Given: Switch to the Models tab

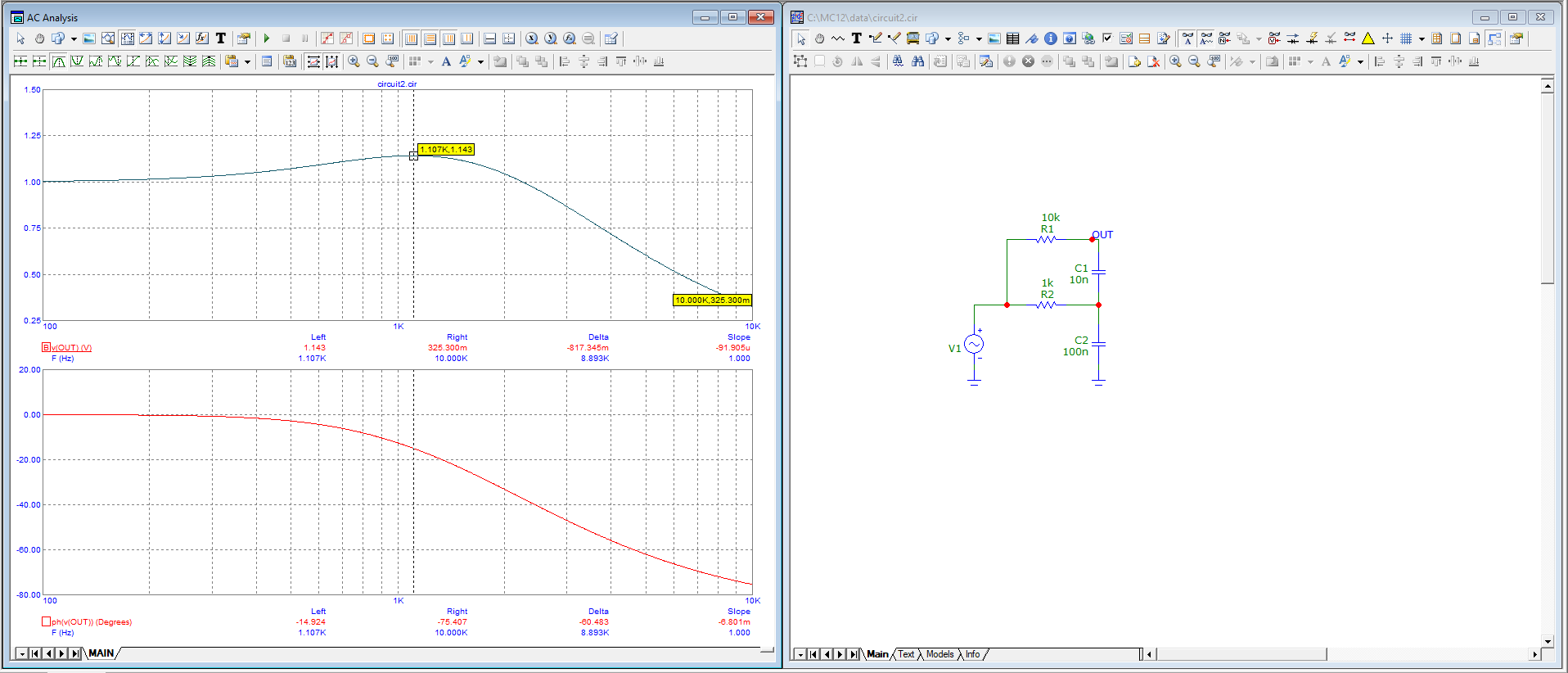Looking at the screenshot, I should 939,654.
